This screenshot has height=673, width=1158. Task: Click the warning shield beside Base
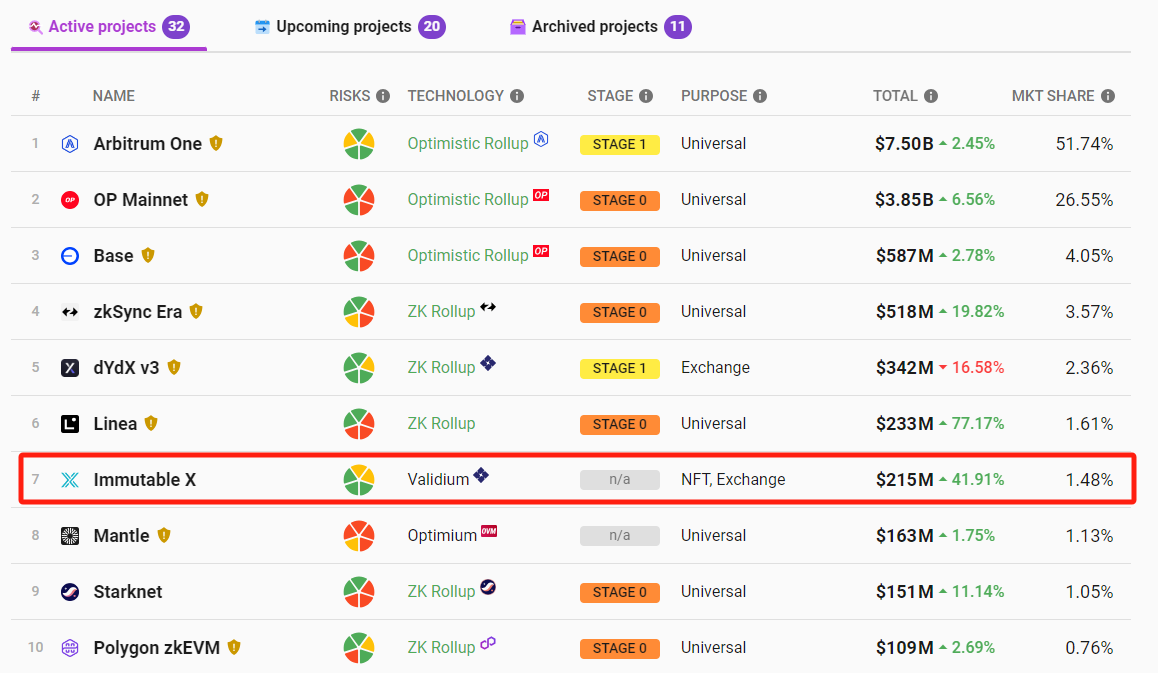point(148,256)
